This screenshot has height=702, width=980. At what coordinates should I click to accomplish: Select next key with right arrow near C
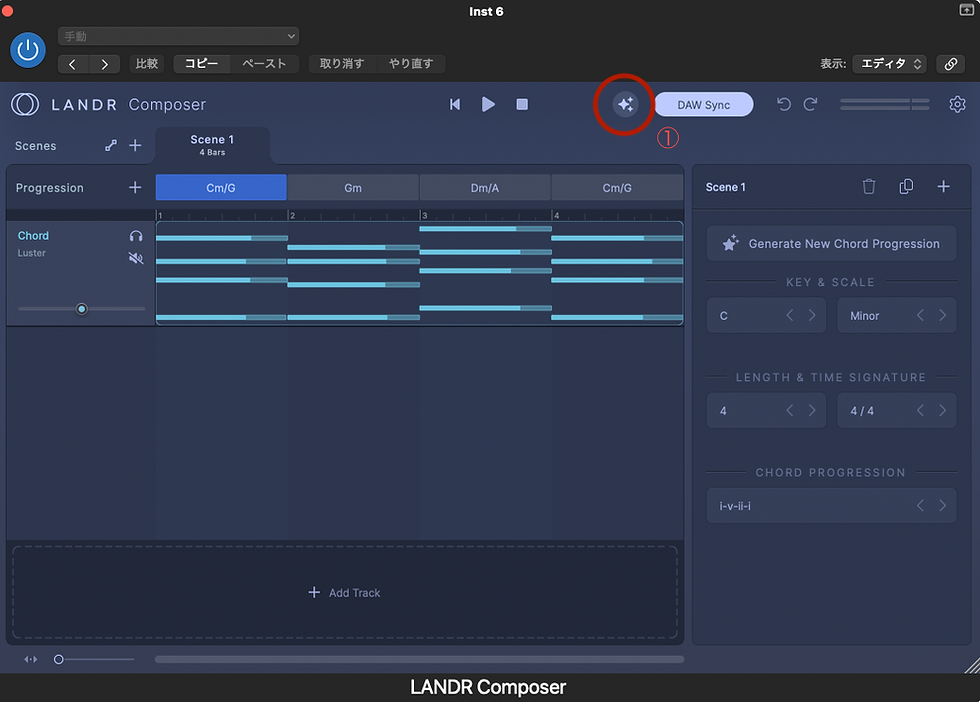tap(812, 316)
